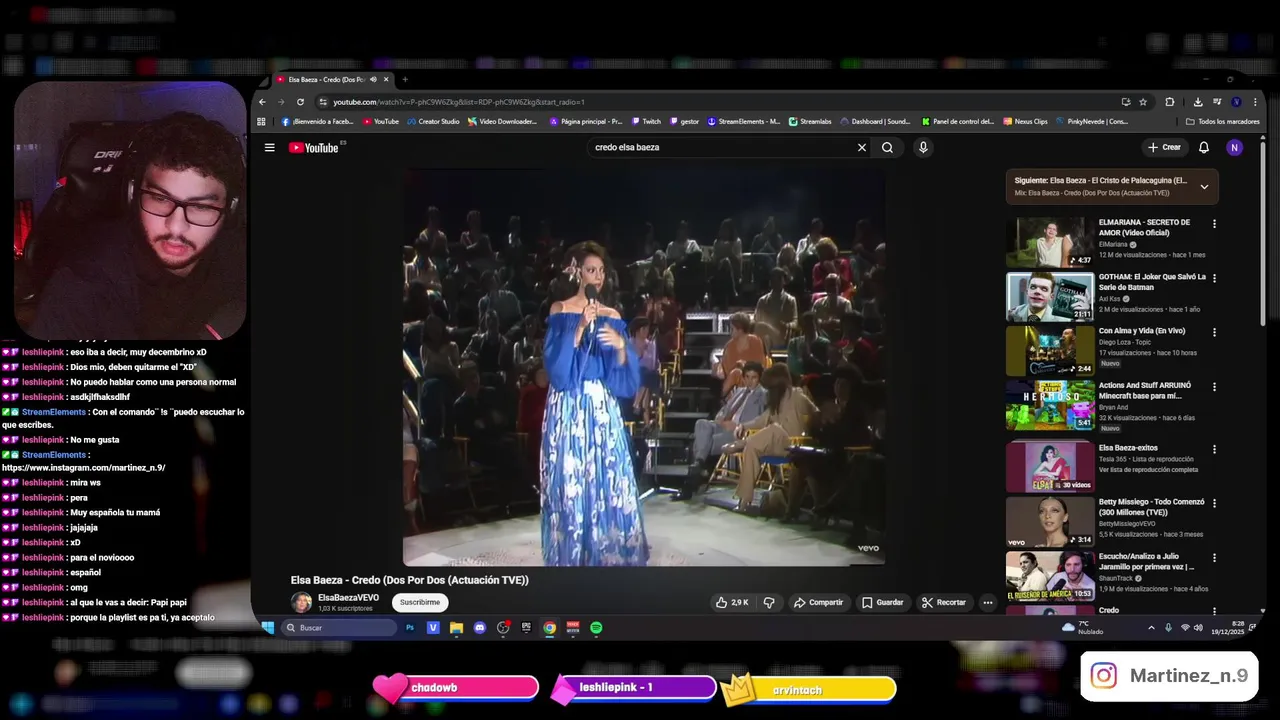The width and height of the screenshot is (1280, 720).
Task: Bookmark this page with the star
Action: pyautogui.click(x=1143, y=102)
